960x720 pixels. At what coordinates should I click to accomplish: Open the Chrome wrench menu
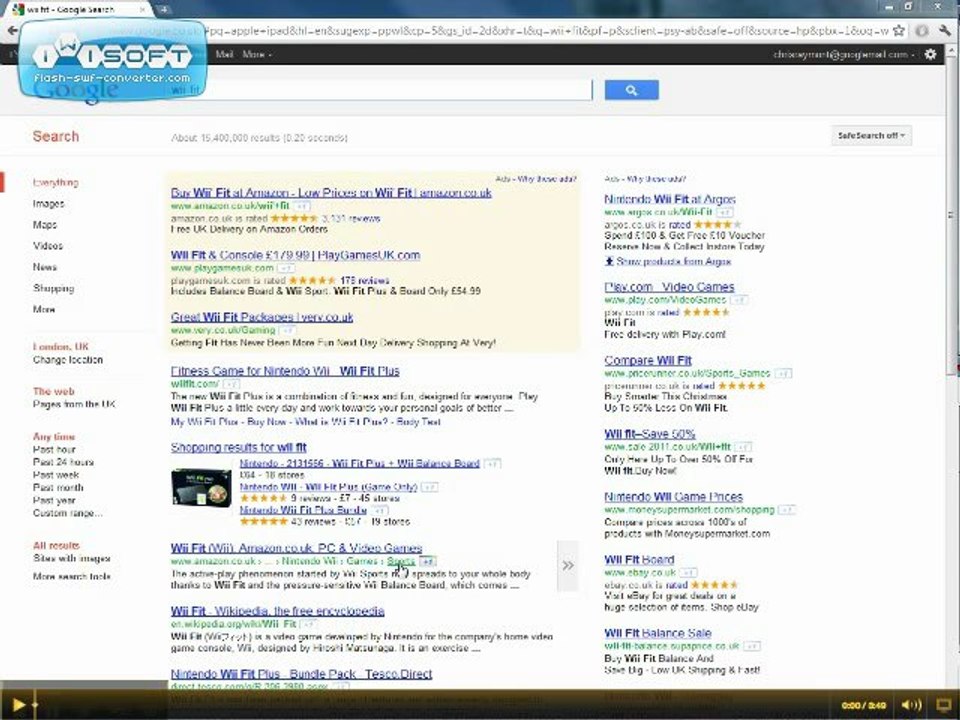click(945, 30)
